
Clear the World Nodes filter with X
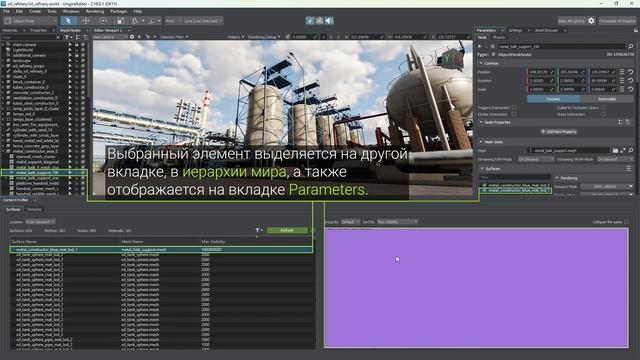[x=58, y=37]
